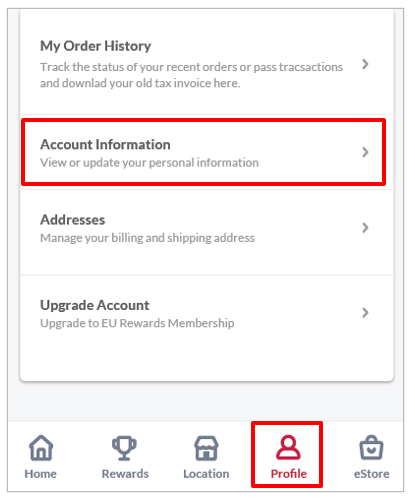
Task: Open the Rewards trophy icon
Action: 124,448
